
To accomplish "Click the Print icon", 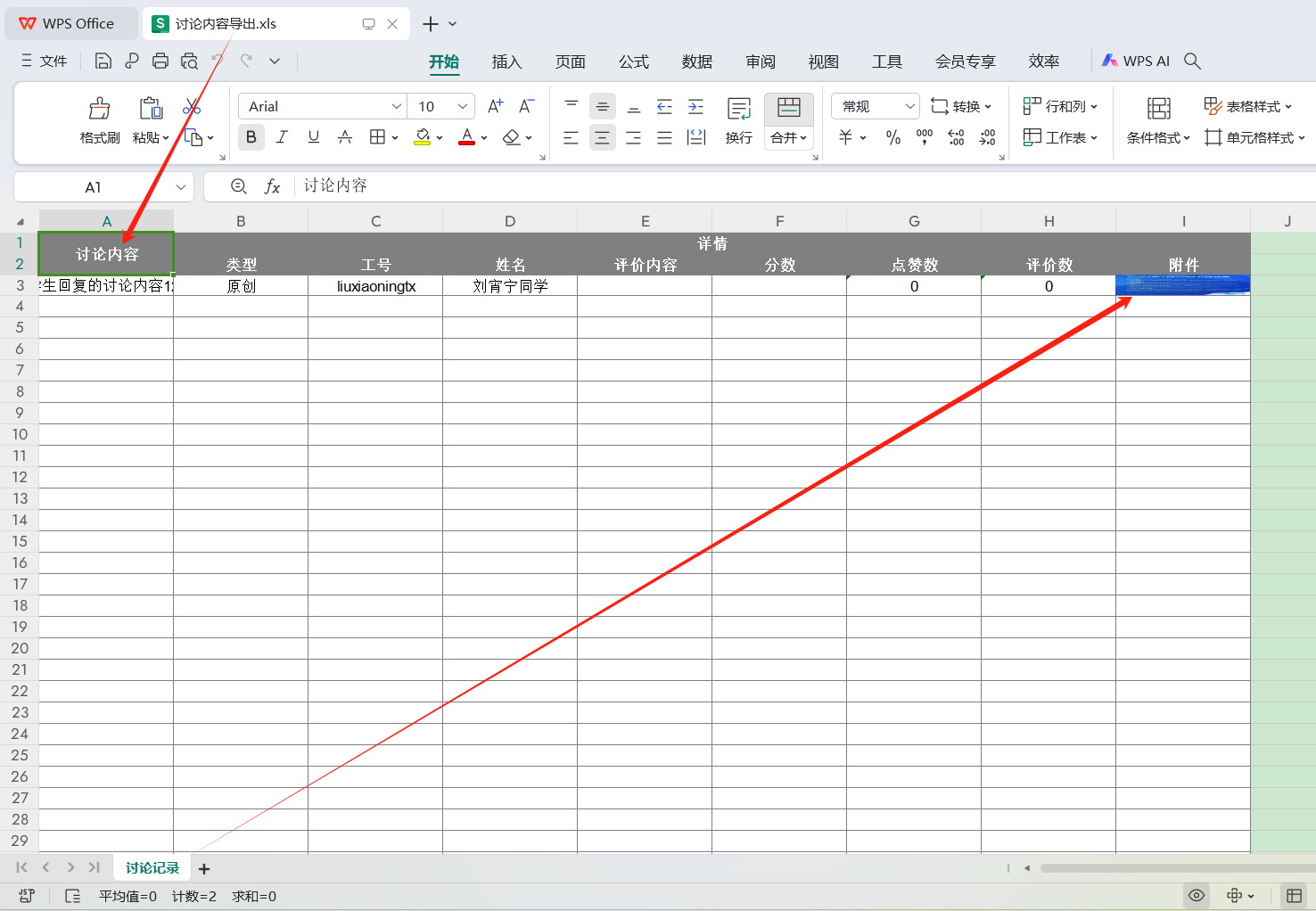I will (x=160, y=61).
